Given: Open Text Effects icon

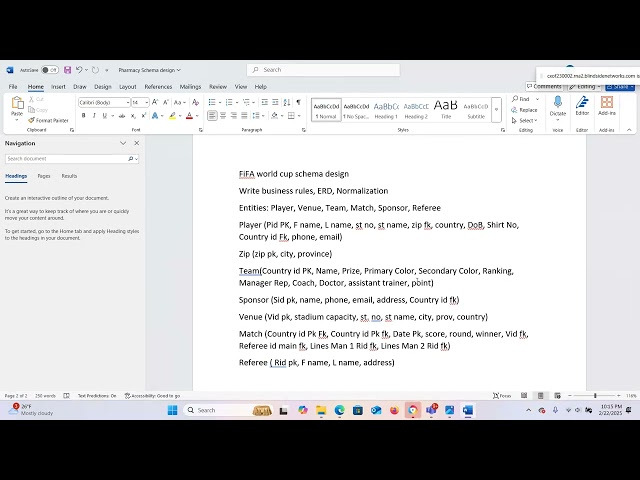Looking at the screenshot, I should pyautogui.click(x=155, y=116).
